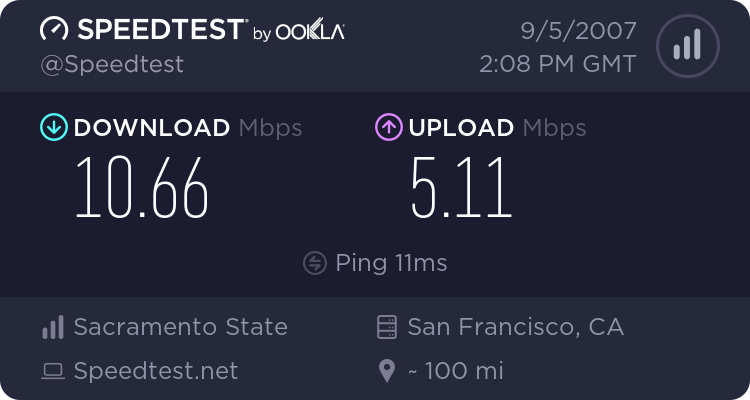Image resolution: width=750 pixels, height=400 pixels.
Task: Click the Ping 11ms result text
Action: coord(391,263)
